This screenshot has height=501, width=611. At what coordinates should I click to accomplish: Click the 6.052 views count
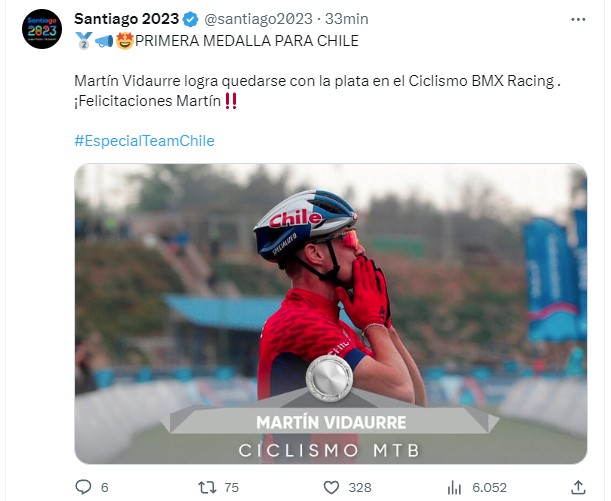[x=487, y=488]
